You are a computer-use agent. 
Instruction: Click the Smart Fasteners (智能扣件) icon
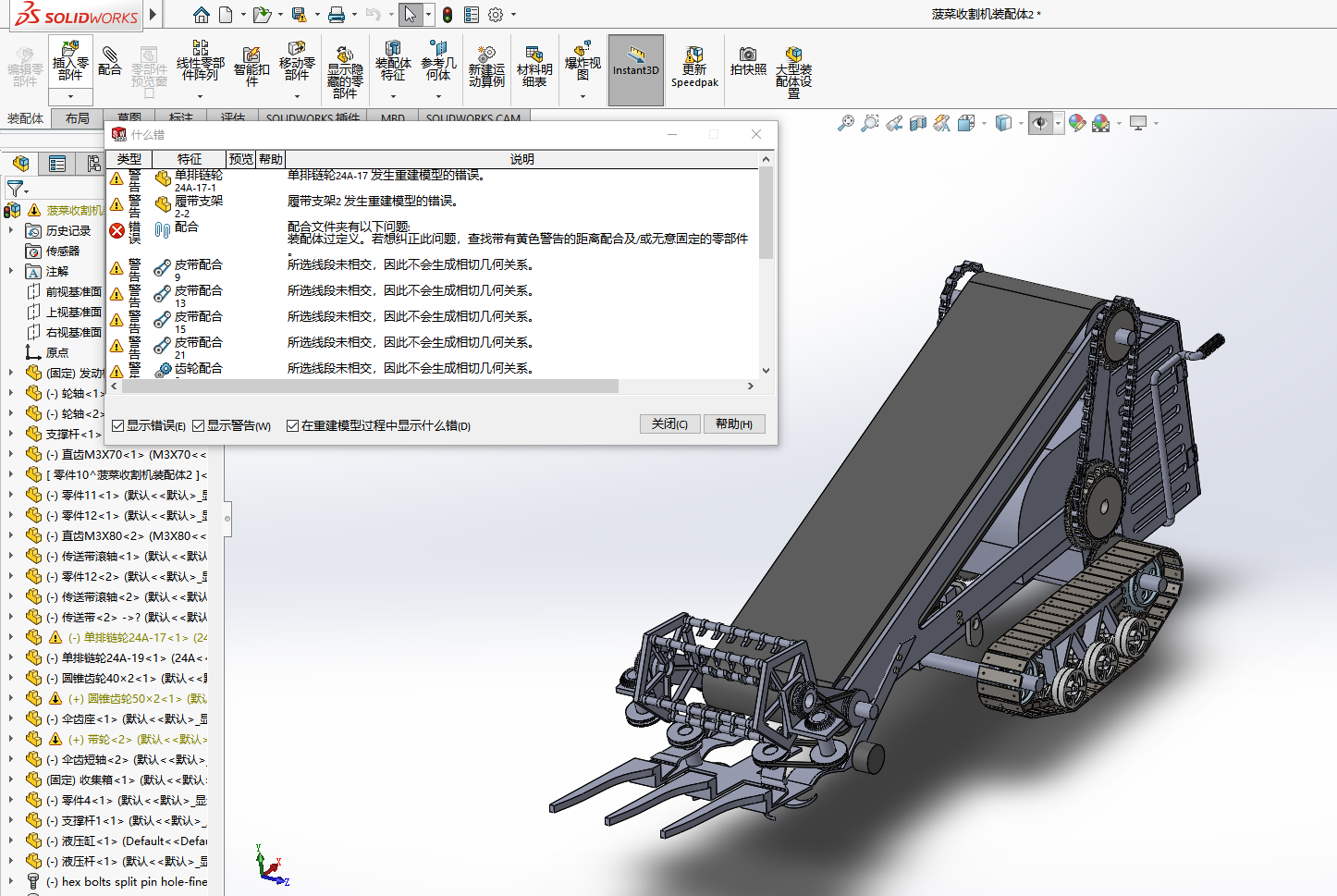tap(251, 67)
